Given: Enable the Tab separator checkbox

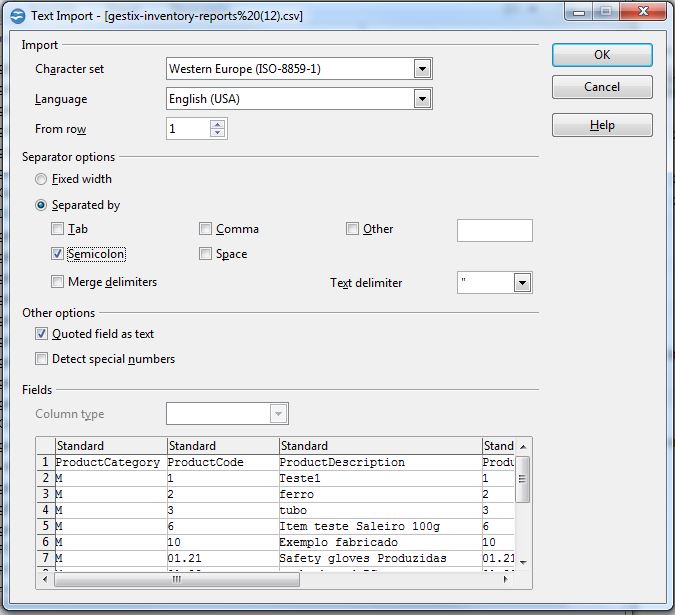Looking at the screenshot, I should tap(57, 229).
